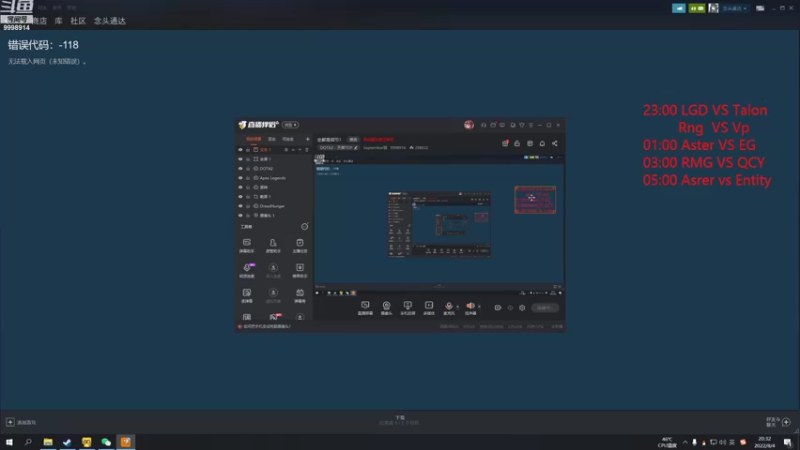Toggle visibility of the 文本 1 source

[240, 150]
